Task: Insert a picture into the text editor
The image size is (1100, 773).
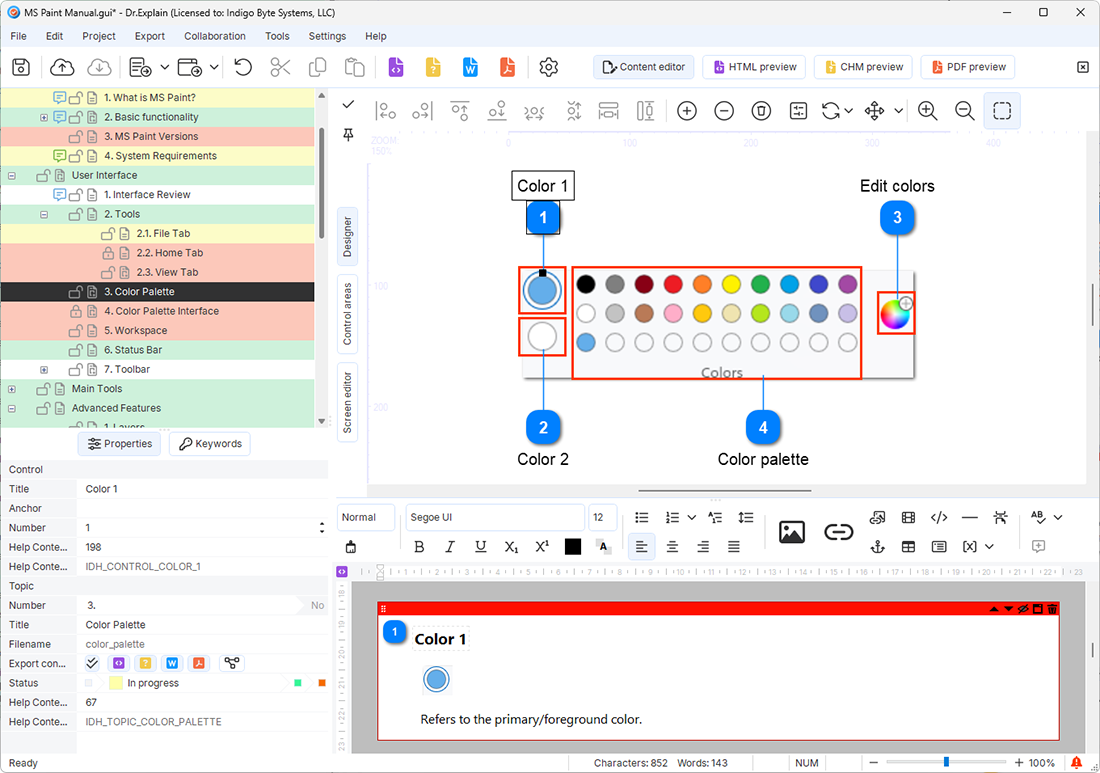Action: pyautogui.click(x=791, y=532)
